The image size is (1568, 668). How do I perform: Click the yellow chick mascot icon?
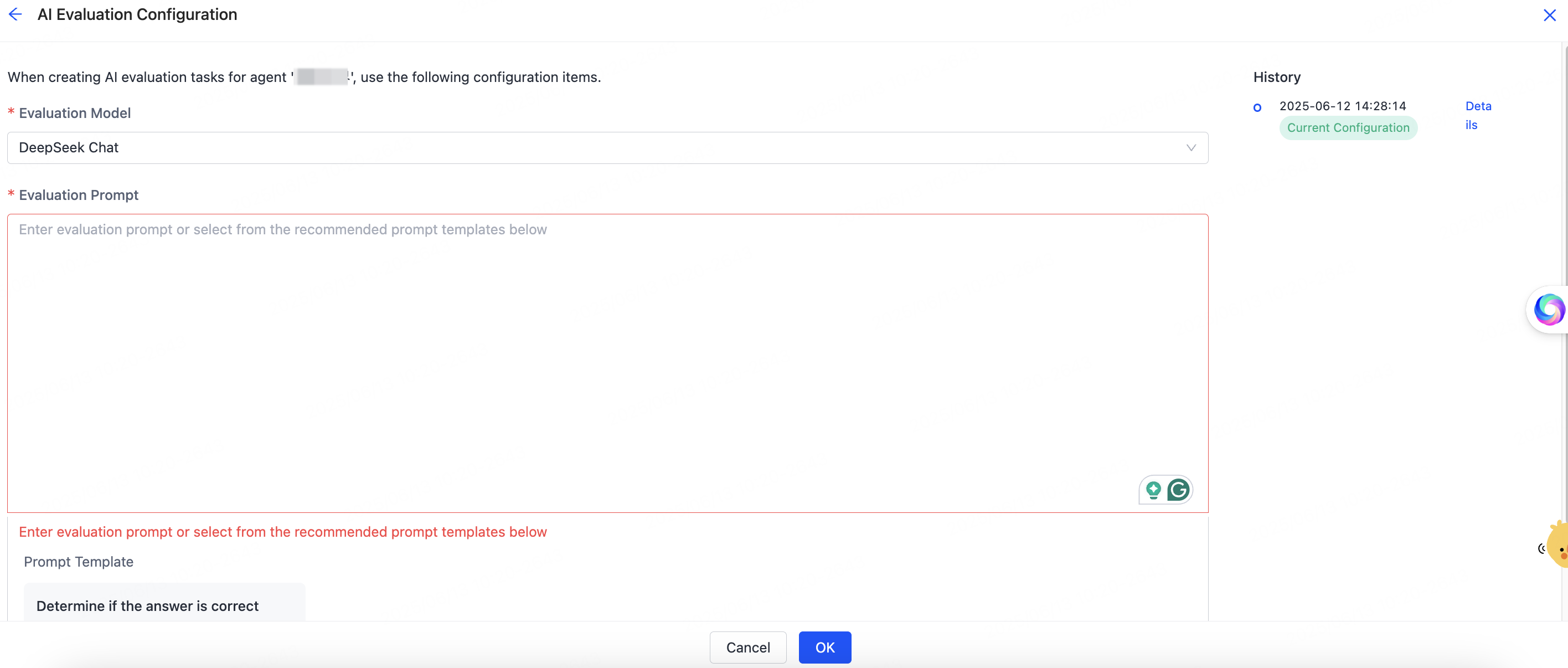tap(1557, 544)
